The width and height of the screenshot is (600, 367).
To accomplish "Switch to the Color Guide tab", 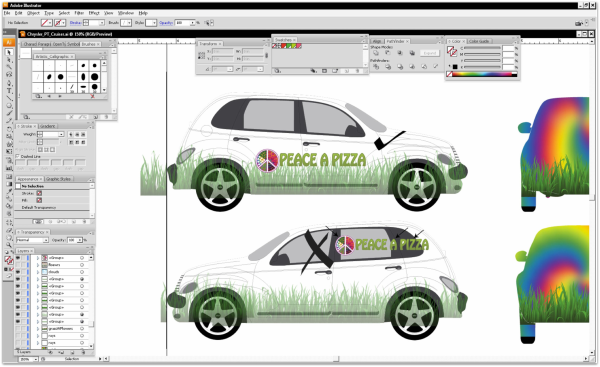I will click(479, 41).
